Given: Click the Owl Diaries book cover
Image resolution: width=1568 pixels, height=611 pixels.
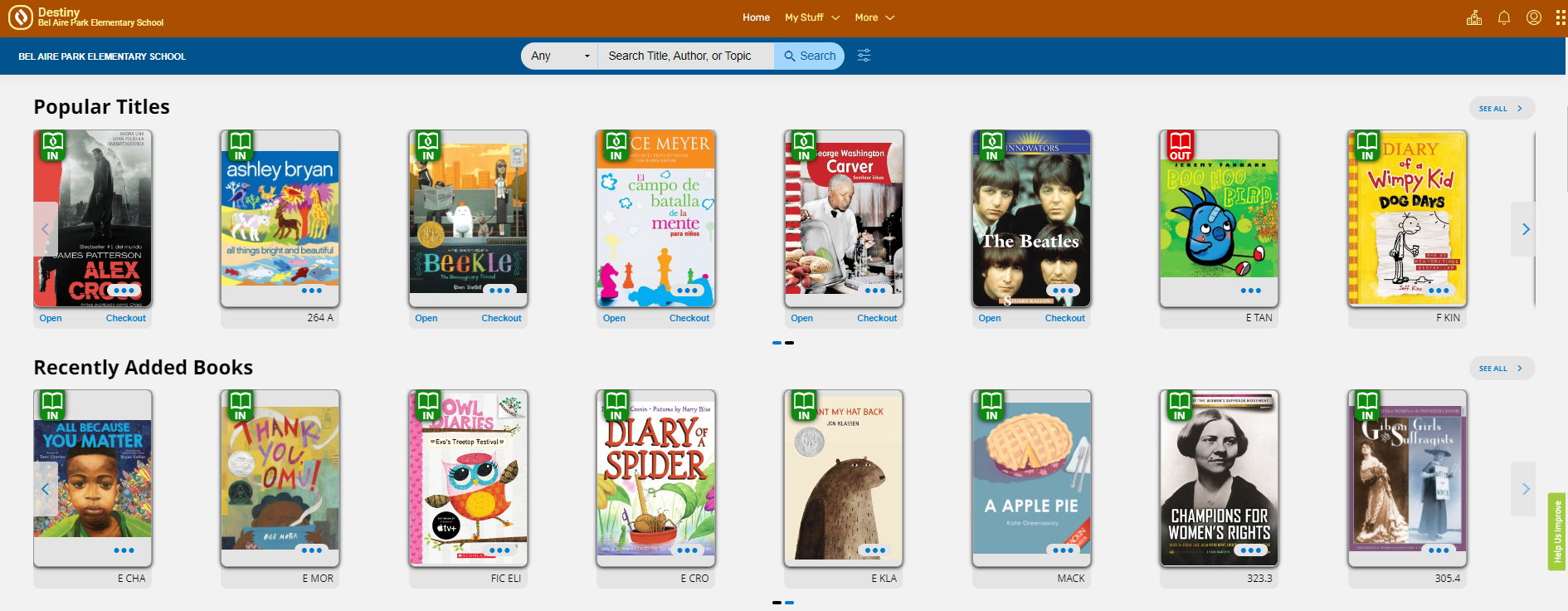Looking at the screenshot, I should (x=468, y=478).
